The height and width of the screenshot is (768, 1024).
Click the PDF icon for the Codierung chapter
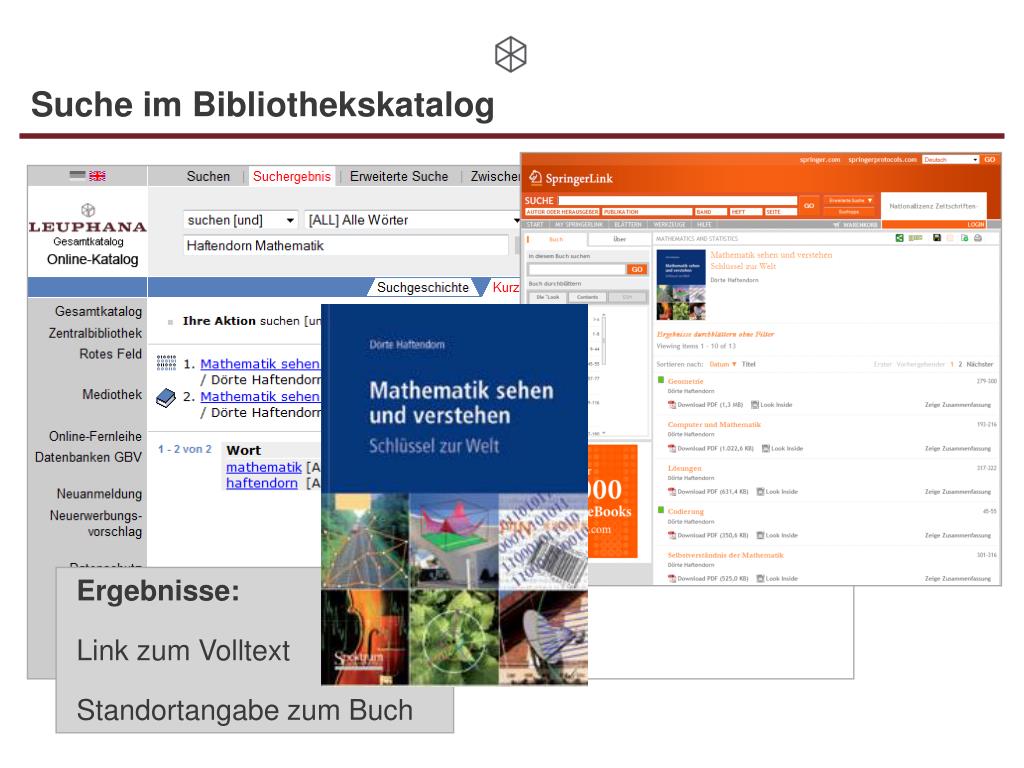pos(671,536)
